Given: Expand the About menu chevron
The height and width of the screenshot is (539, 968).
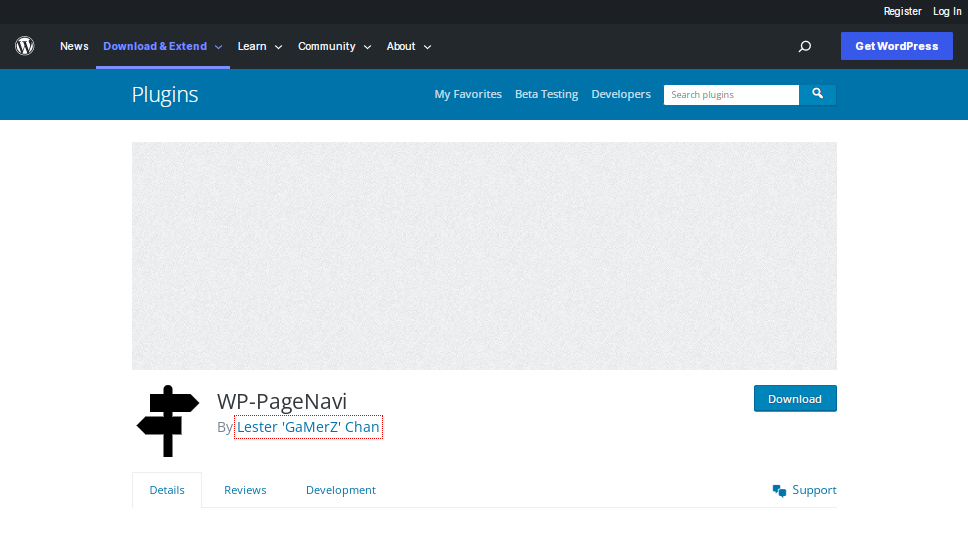Looking at the screenshot, I should click(x=427, y=47).
